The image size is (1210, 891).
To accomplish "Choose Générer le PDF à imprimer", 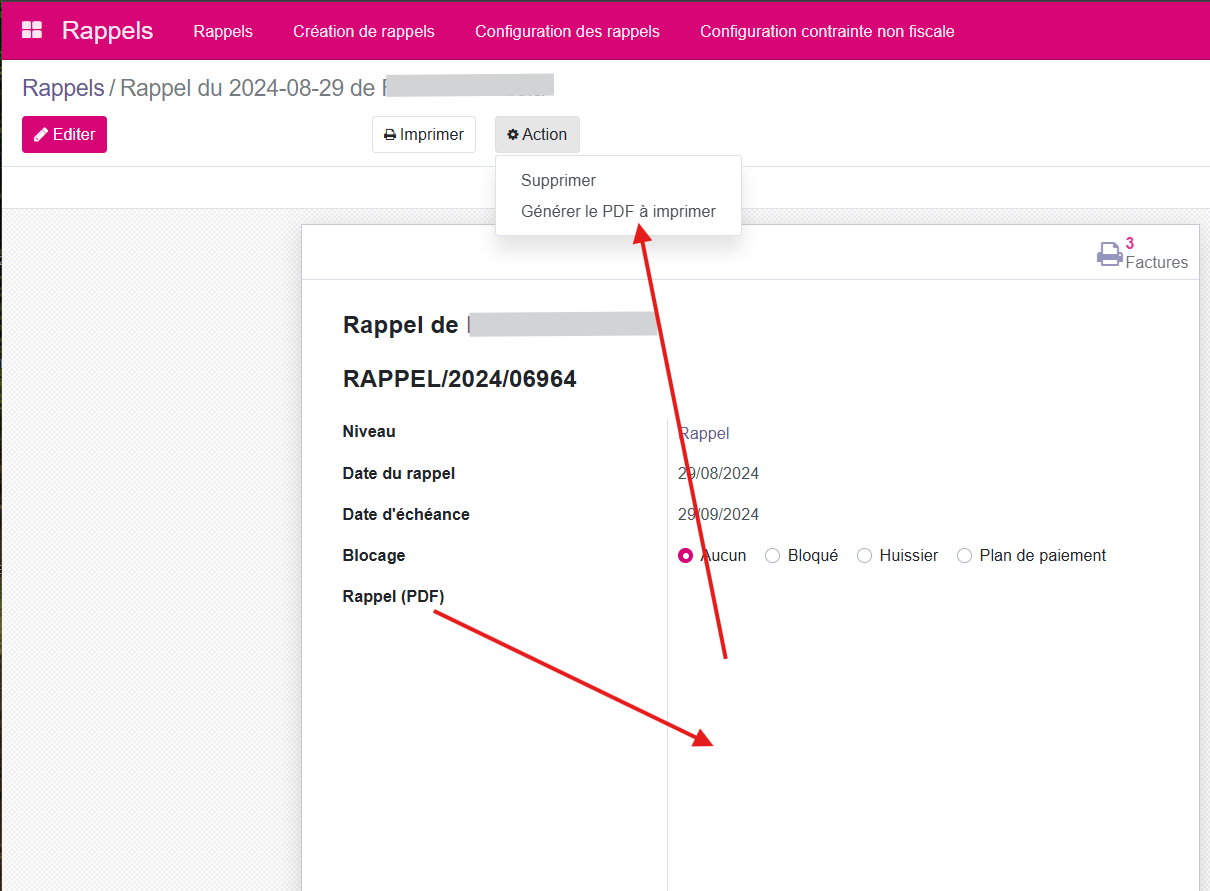I will pos(618,212).
